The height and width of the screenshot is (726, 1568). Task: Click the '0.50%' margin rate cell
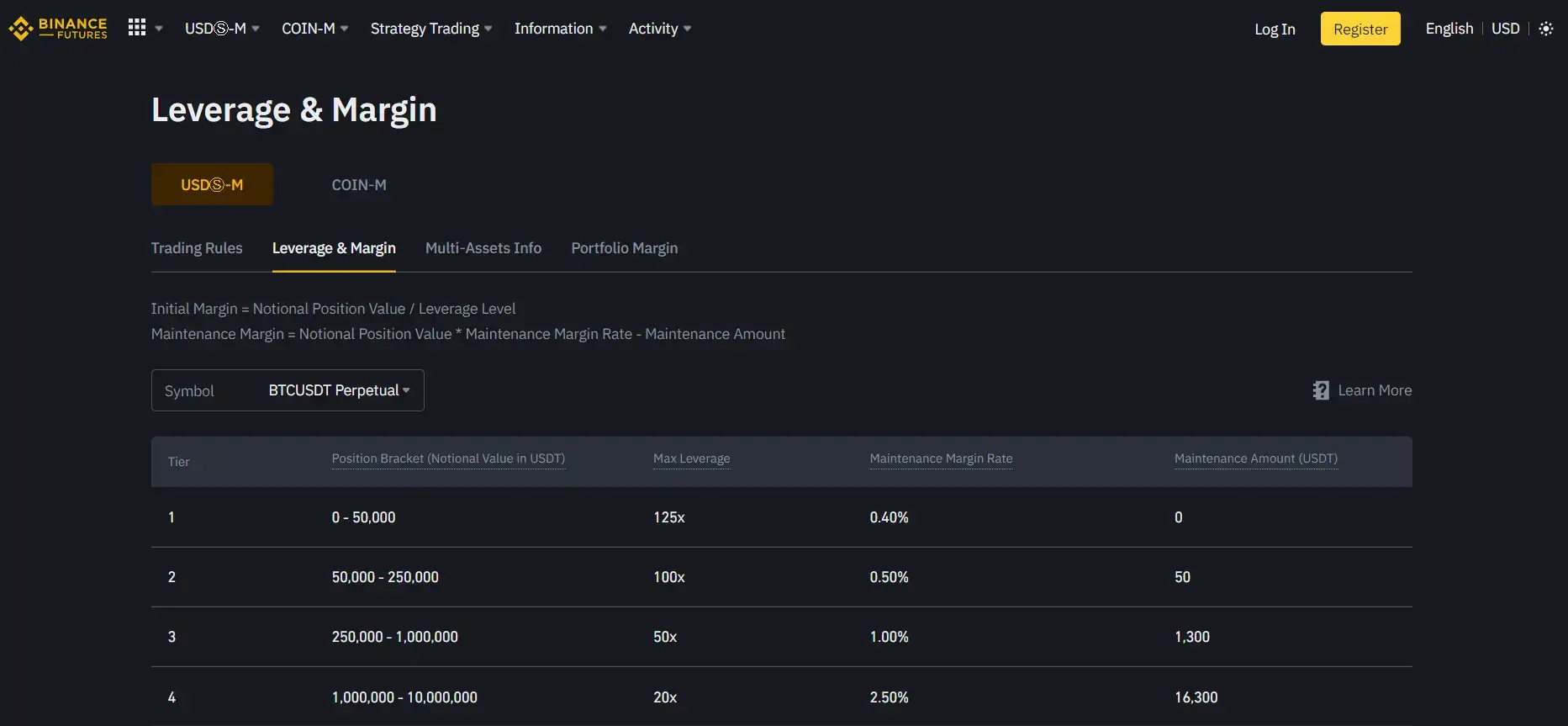[x=889, y=577]
